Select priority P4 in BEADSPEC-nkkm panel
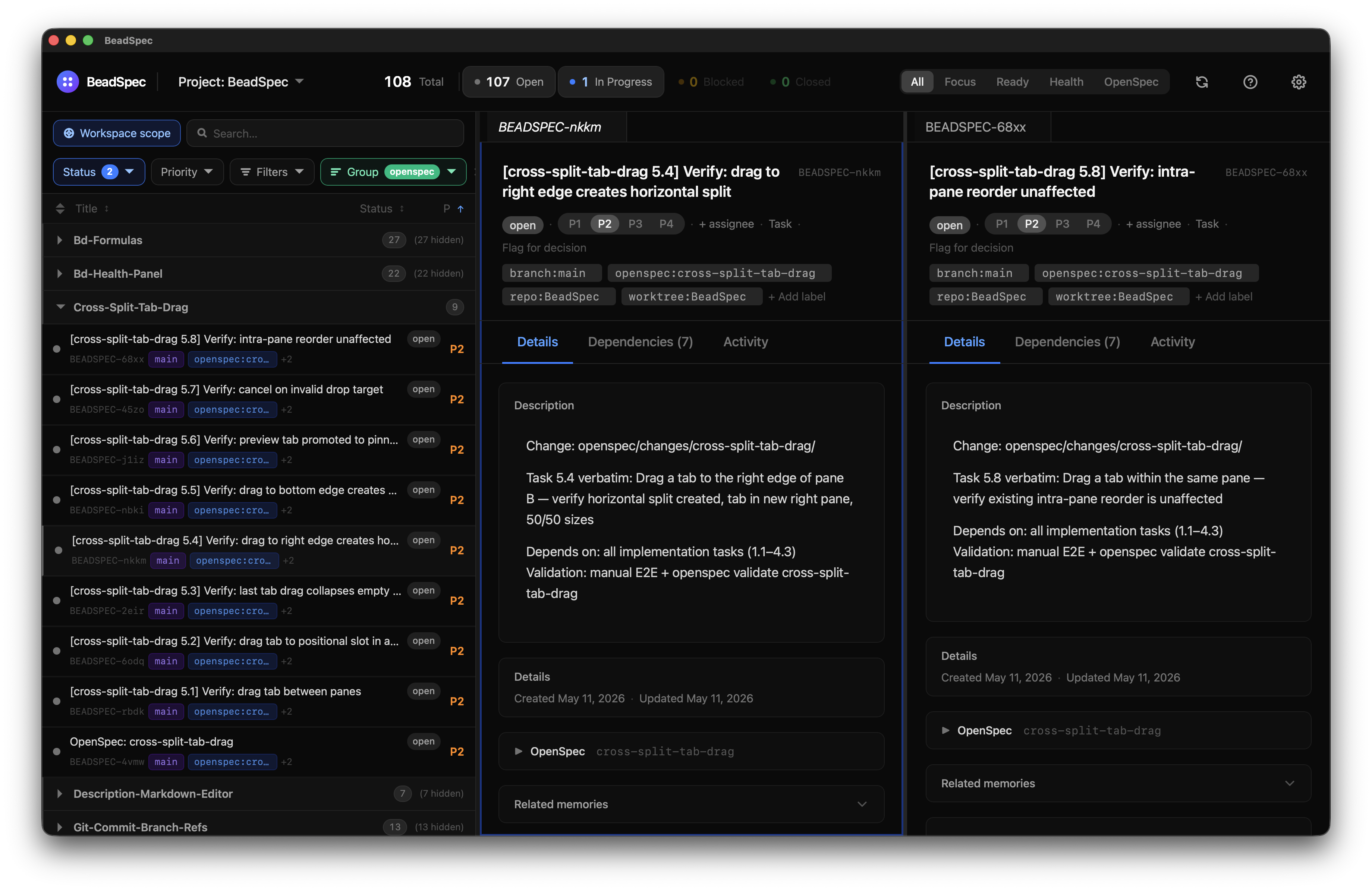Image resolution: width=1372 pixels, height=891 pixels. tap(666, 224)
